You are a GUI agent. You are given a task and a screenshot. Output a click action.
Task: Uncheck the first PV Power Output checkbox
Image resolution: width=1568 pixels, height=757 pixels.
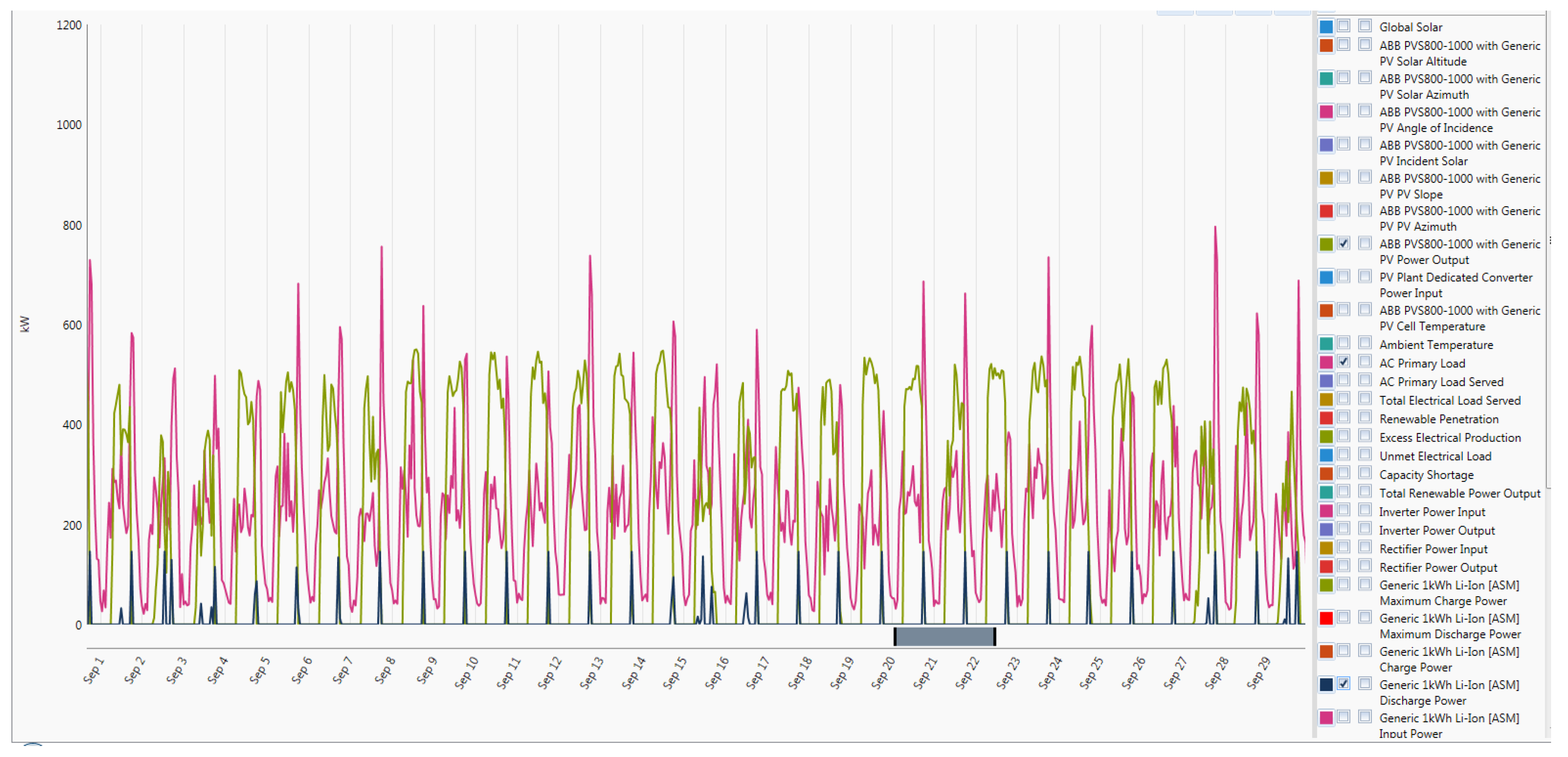click(1343, 244)
